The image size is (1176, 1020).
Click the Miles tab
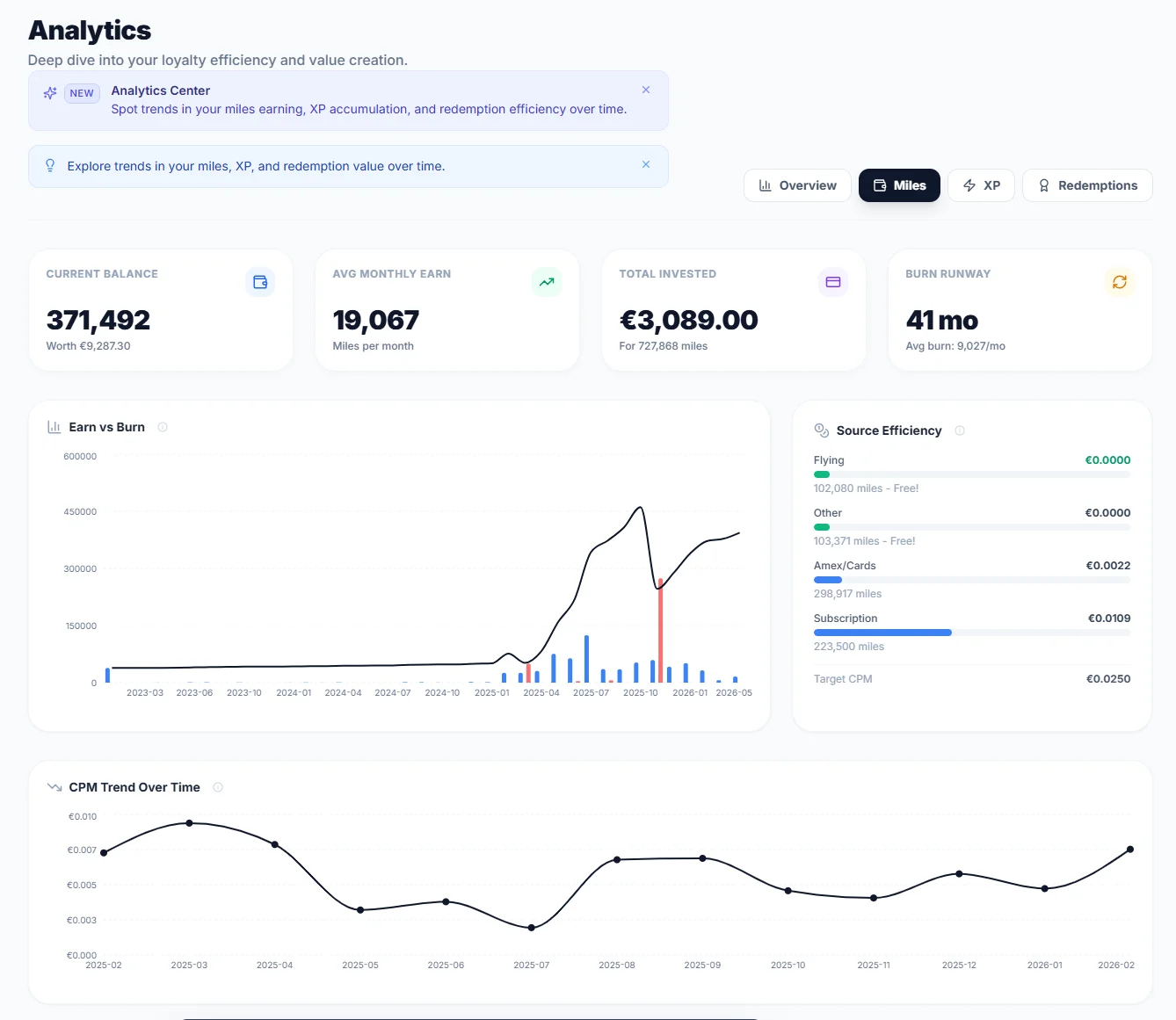[899, 185]
